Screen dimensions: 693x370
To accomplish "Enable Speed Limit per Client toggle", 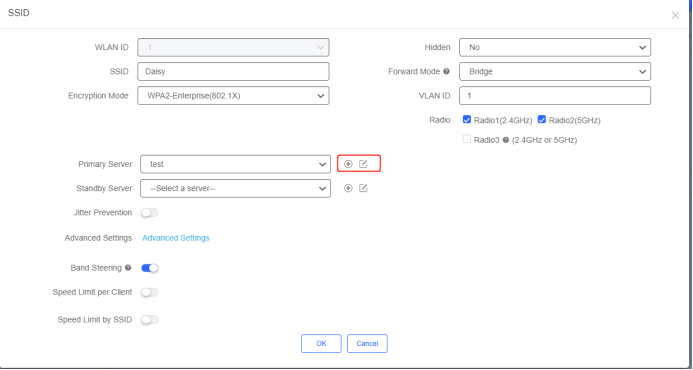I will (149, 292).
